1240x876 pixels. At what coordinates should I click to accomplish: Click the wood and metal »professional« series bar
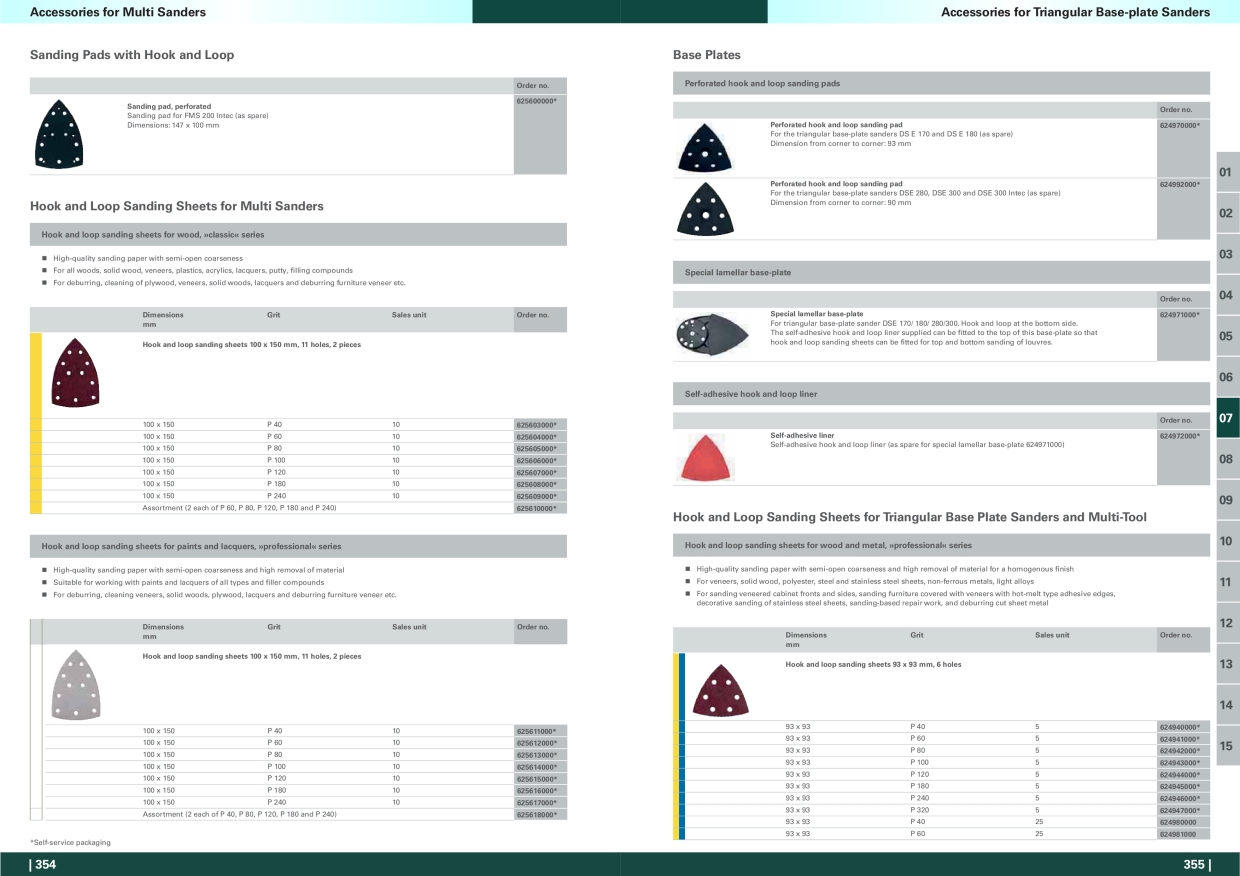(x=941, y=545)
